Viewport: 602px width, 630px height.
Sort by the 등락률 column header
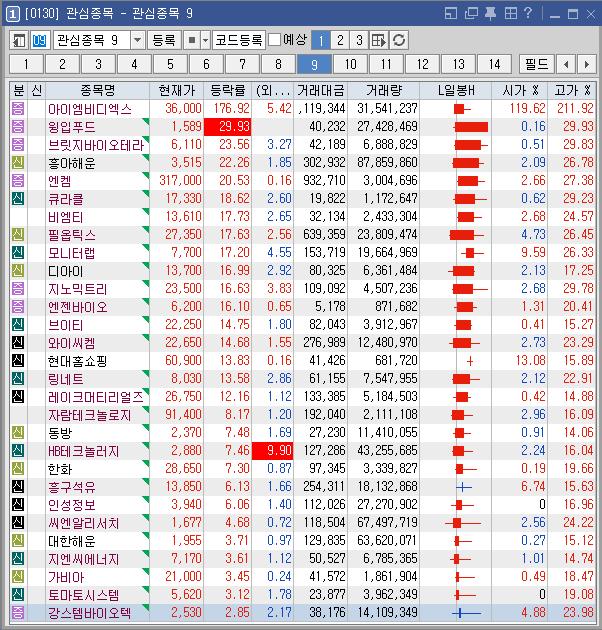click(228, 91)
